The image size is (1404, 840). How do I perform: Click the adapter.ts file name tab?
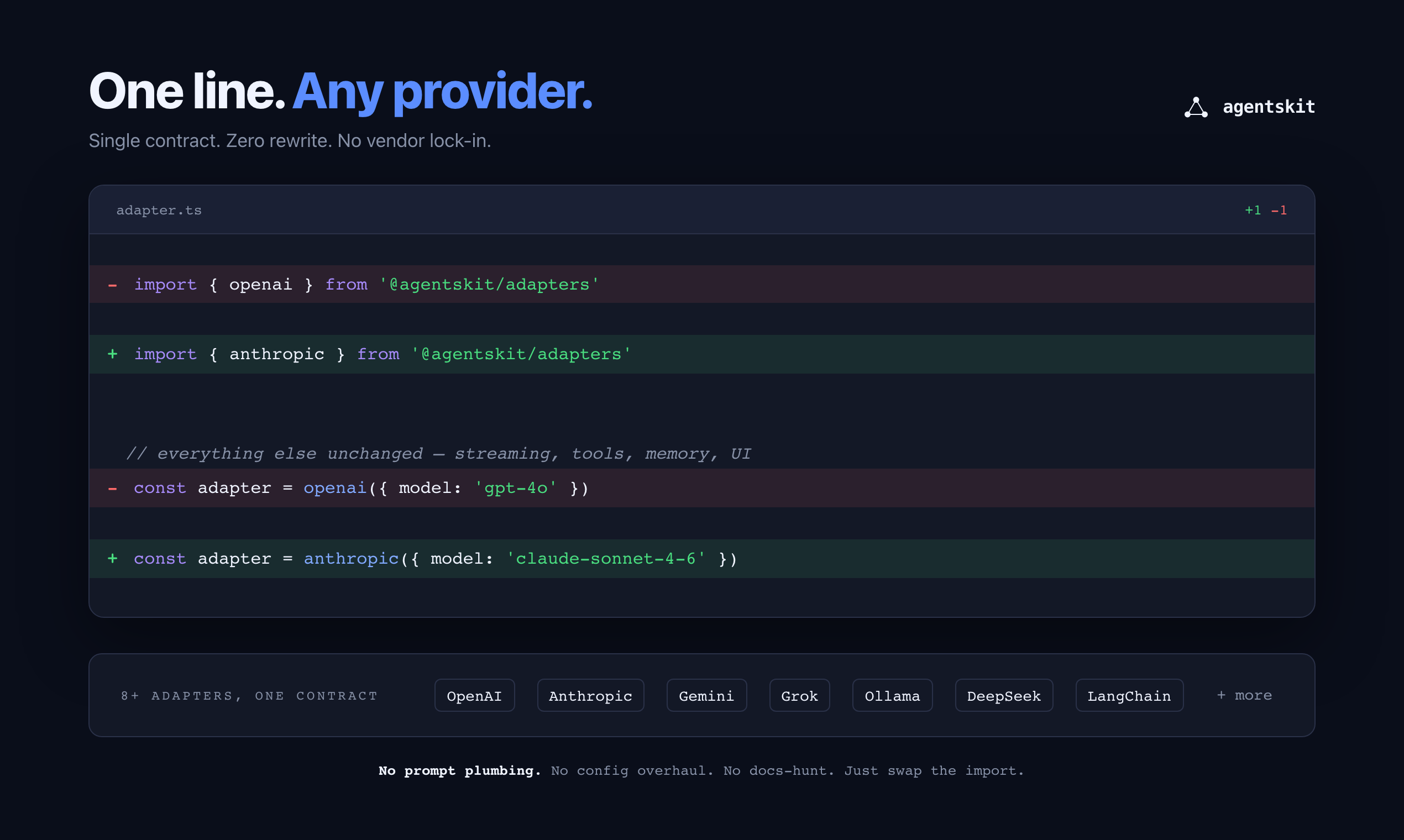click(x=159, y=211)
